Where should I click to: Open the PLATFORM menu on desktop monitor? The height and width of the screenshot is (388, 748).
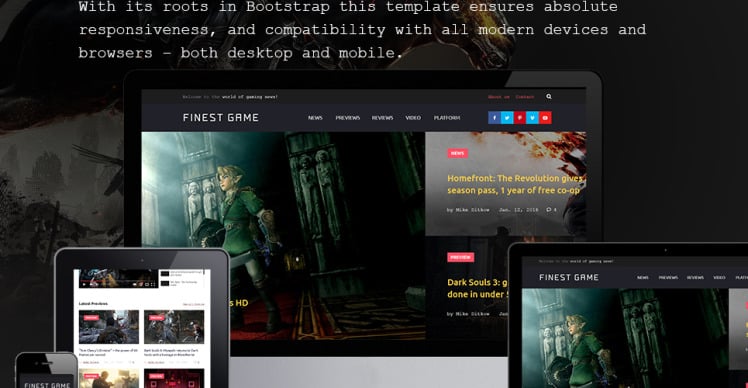click(447, 118)
